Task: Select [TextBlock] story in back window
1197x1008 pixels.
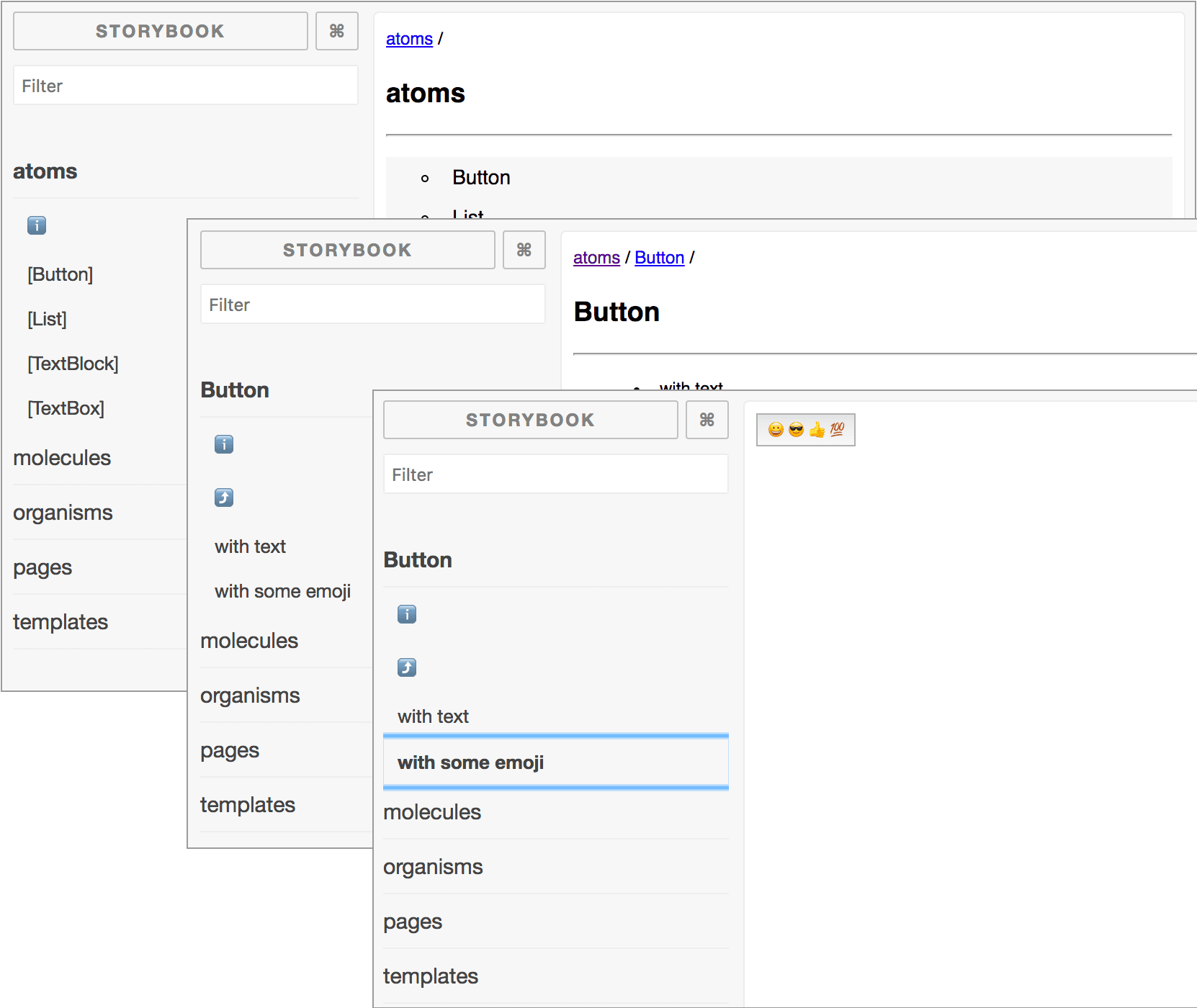Action: [73, 364]
